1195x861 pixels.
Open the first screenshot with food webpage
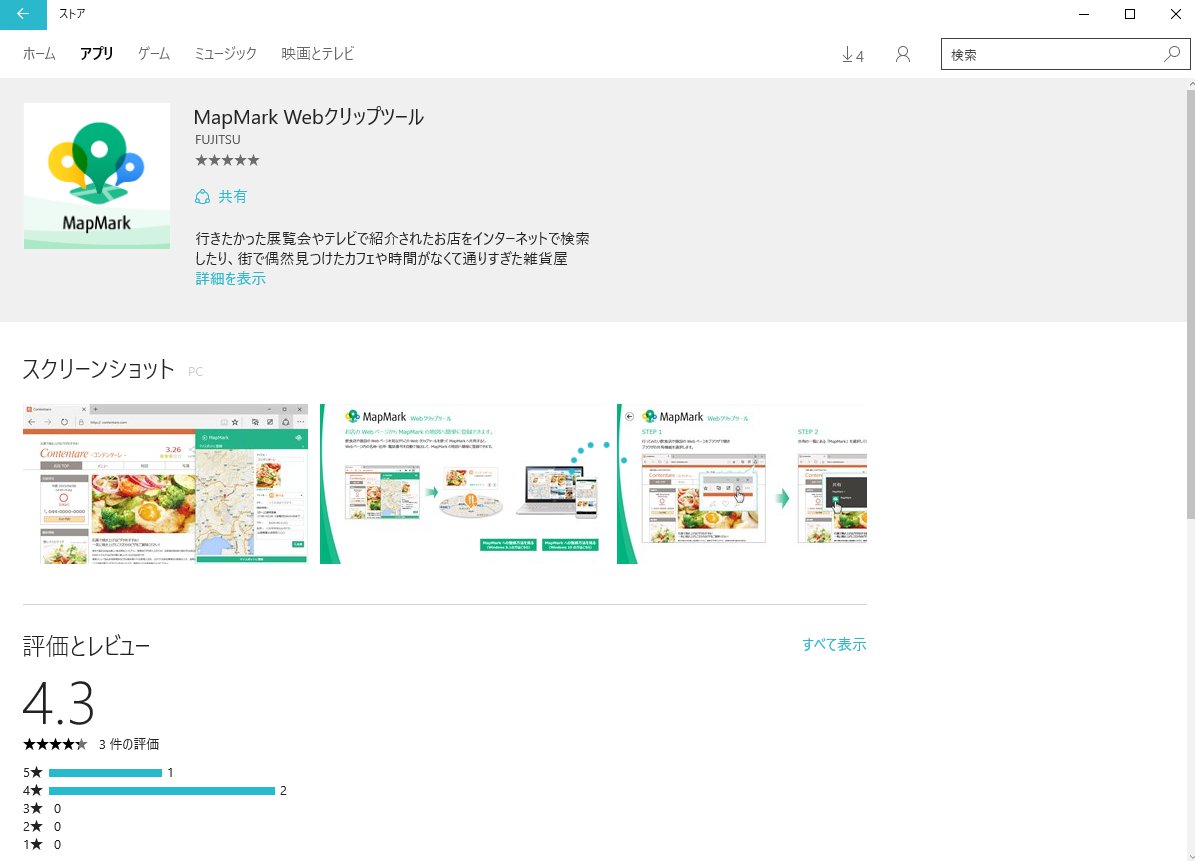(165, 484)
